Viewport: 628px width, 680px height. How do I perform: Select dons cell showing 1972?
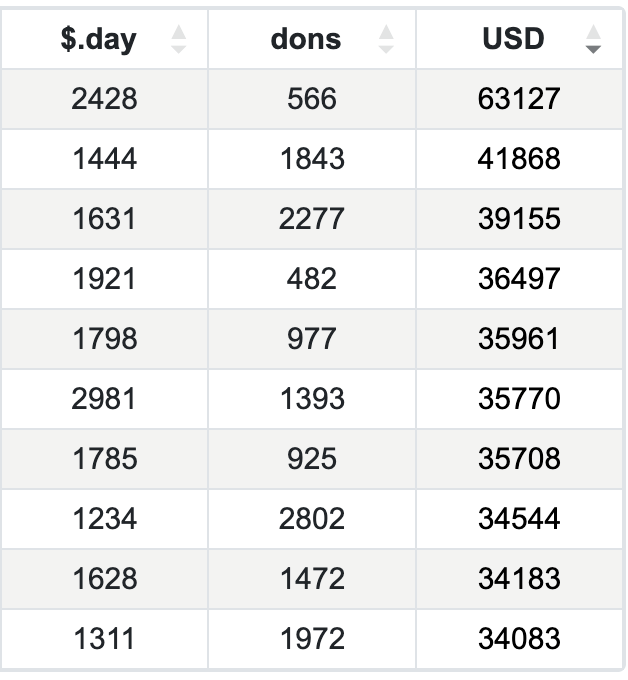click(x=312, y=639)
